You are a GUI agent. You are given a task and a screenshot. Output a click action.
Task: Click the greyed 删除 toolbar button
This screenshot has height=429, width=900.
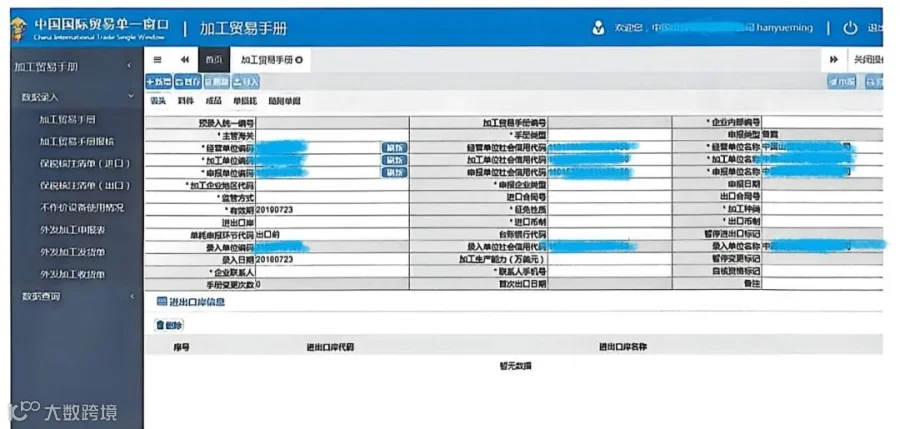tap(216, 82)
